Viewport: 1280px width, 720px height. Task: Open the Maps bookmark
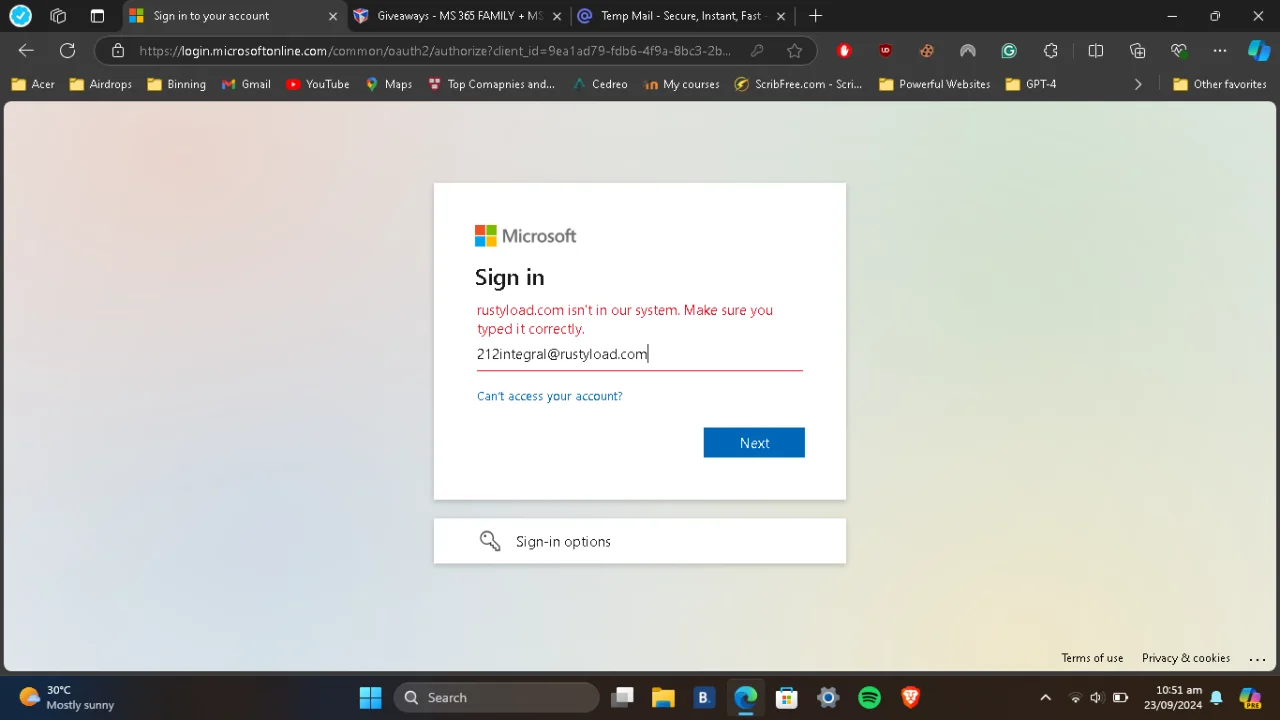click(389, 84)
